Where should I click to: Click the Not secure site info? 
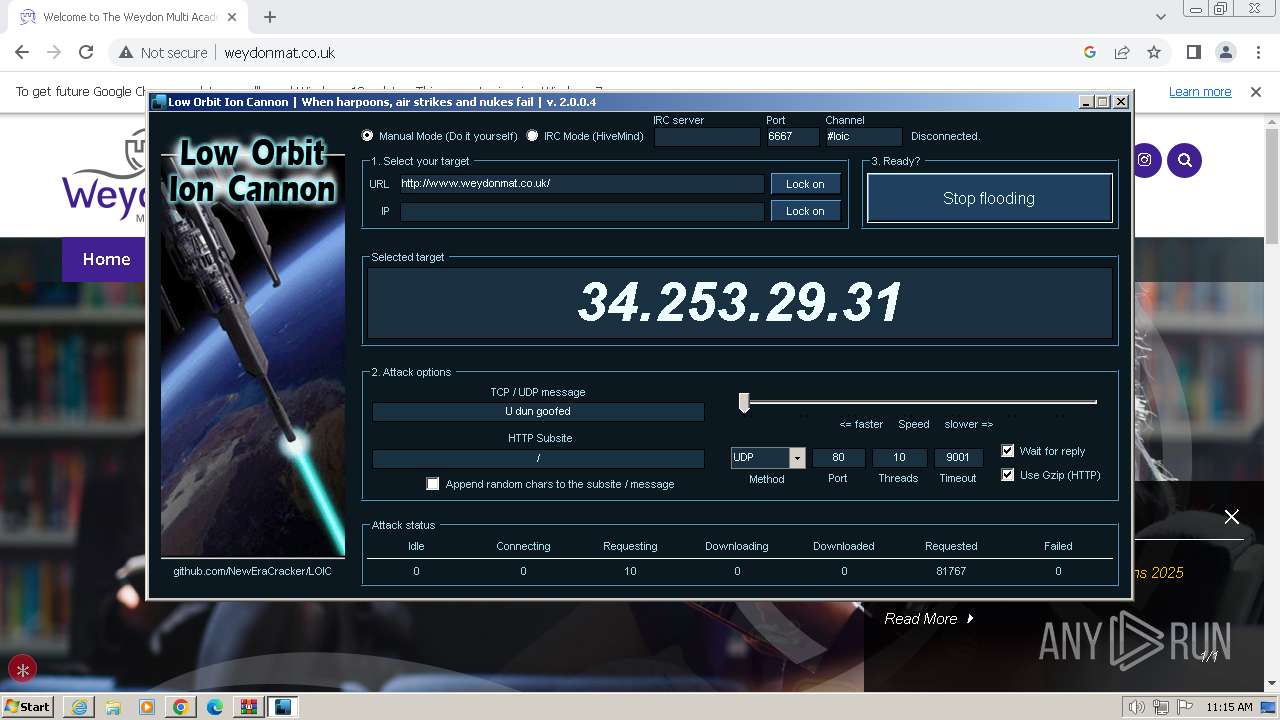163,52
